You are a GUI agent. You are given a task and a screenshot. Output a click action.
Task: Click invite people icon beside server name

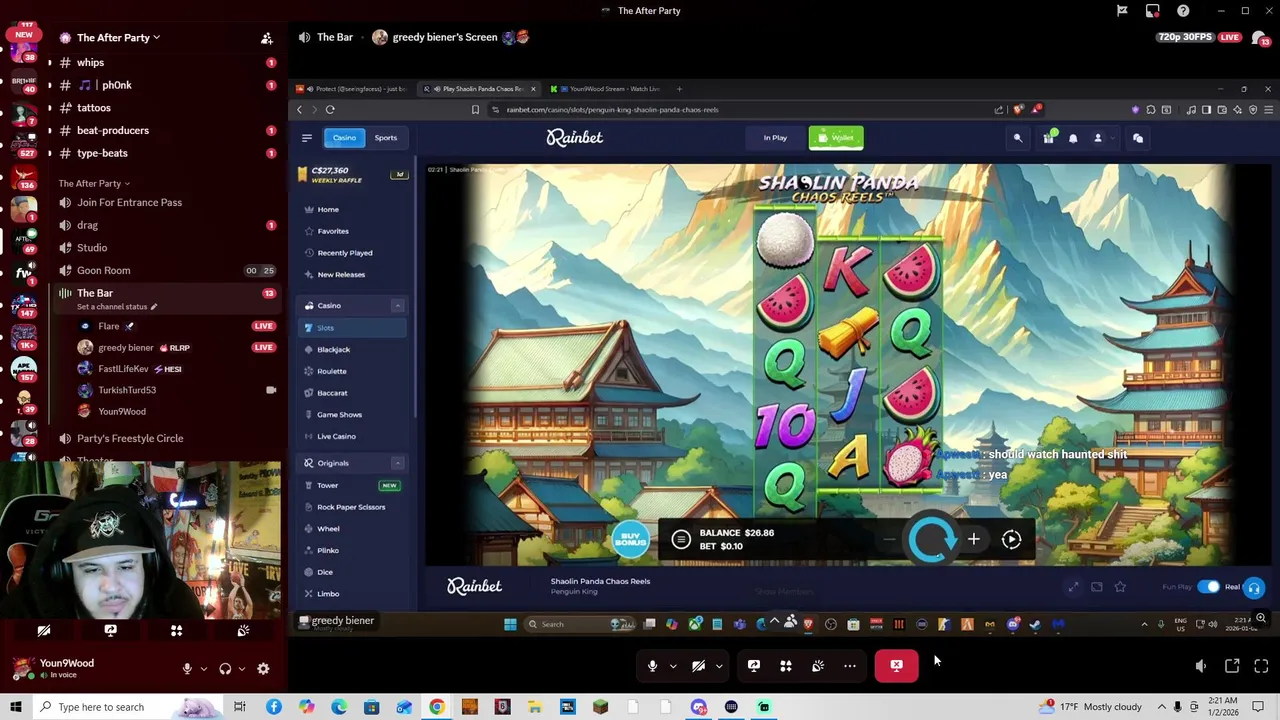click(x=267, y=38)
